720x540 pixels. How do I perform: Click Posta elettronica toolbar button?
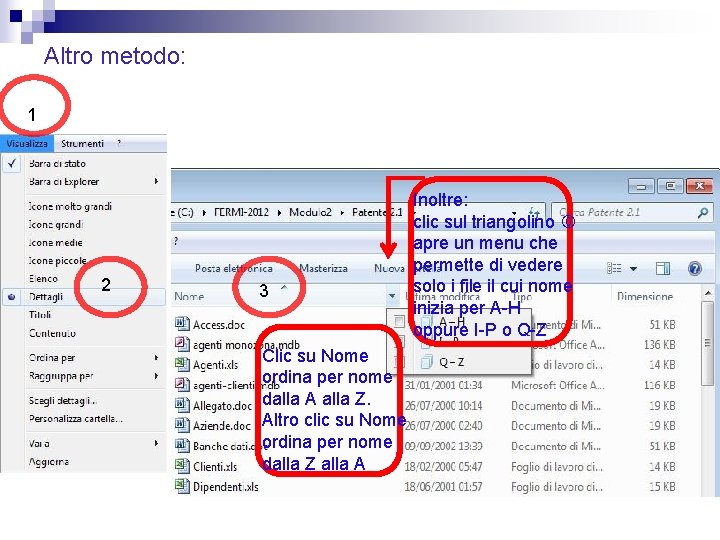pyautogui.click(x=234, y=269)
